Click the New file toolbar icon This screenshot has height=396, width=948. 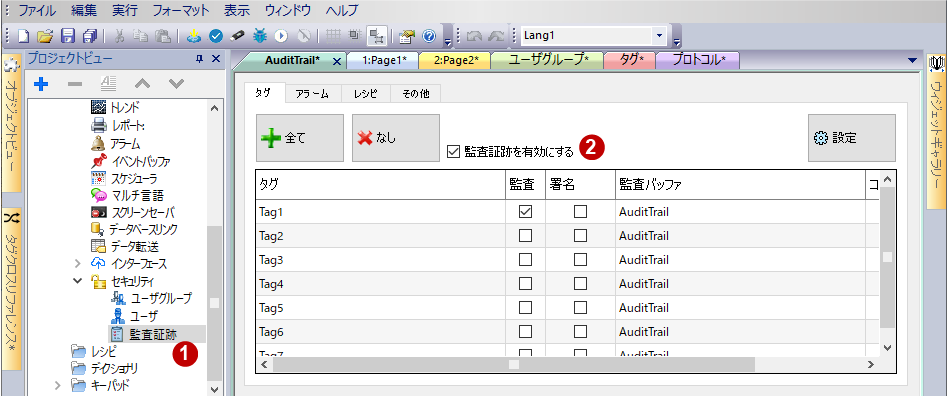pyautogui.click(x=24, y=36)
